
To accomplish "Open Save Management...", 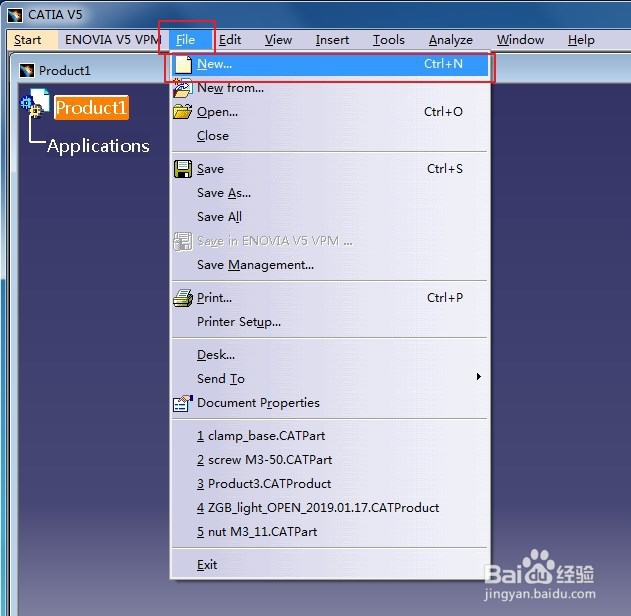I will pyautogui.click(x=330, y=265).
